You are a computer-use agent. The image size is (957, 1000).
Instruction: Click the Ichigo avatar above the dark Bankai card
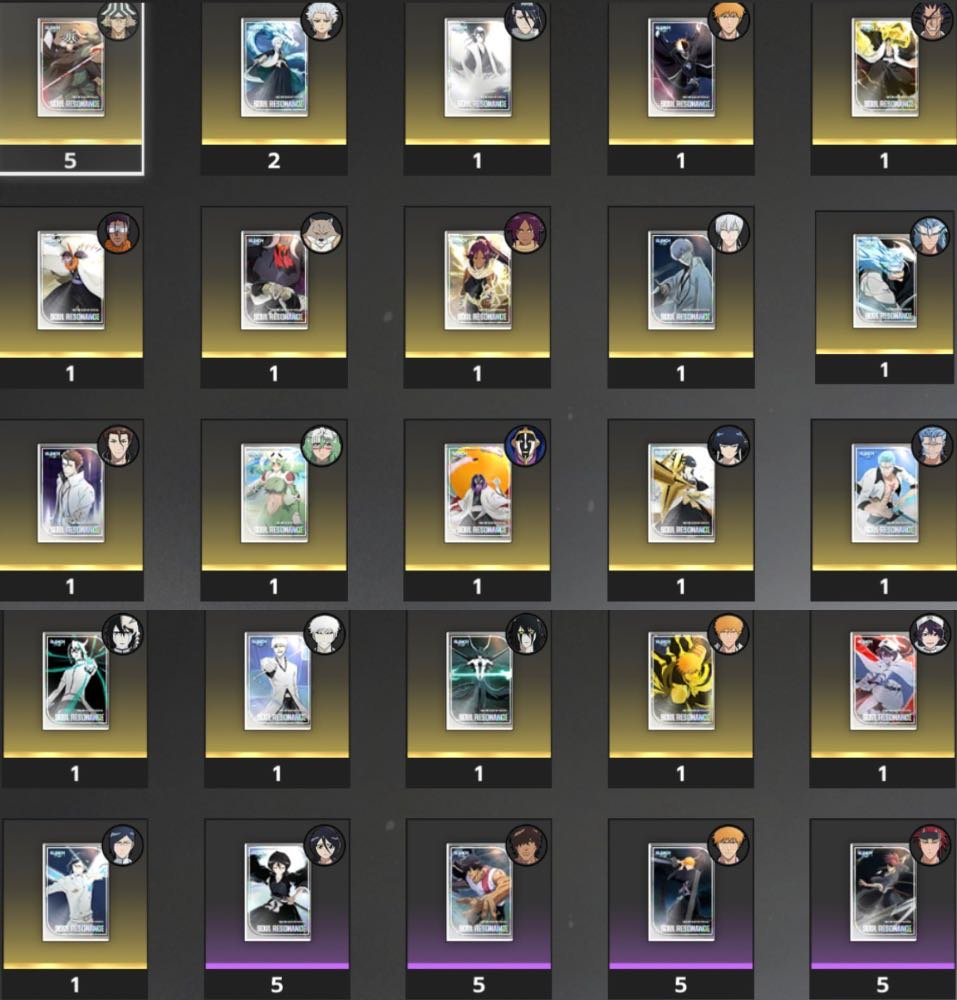728,20
